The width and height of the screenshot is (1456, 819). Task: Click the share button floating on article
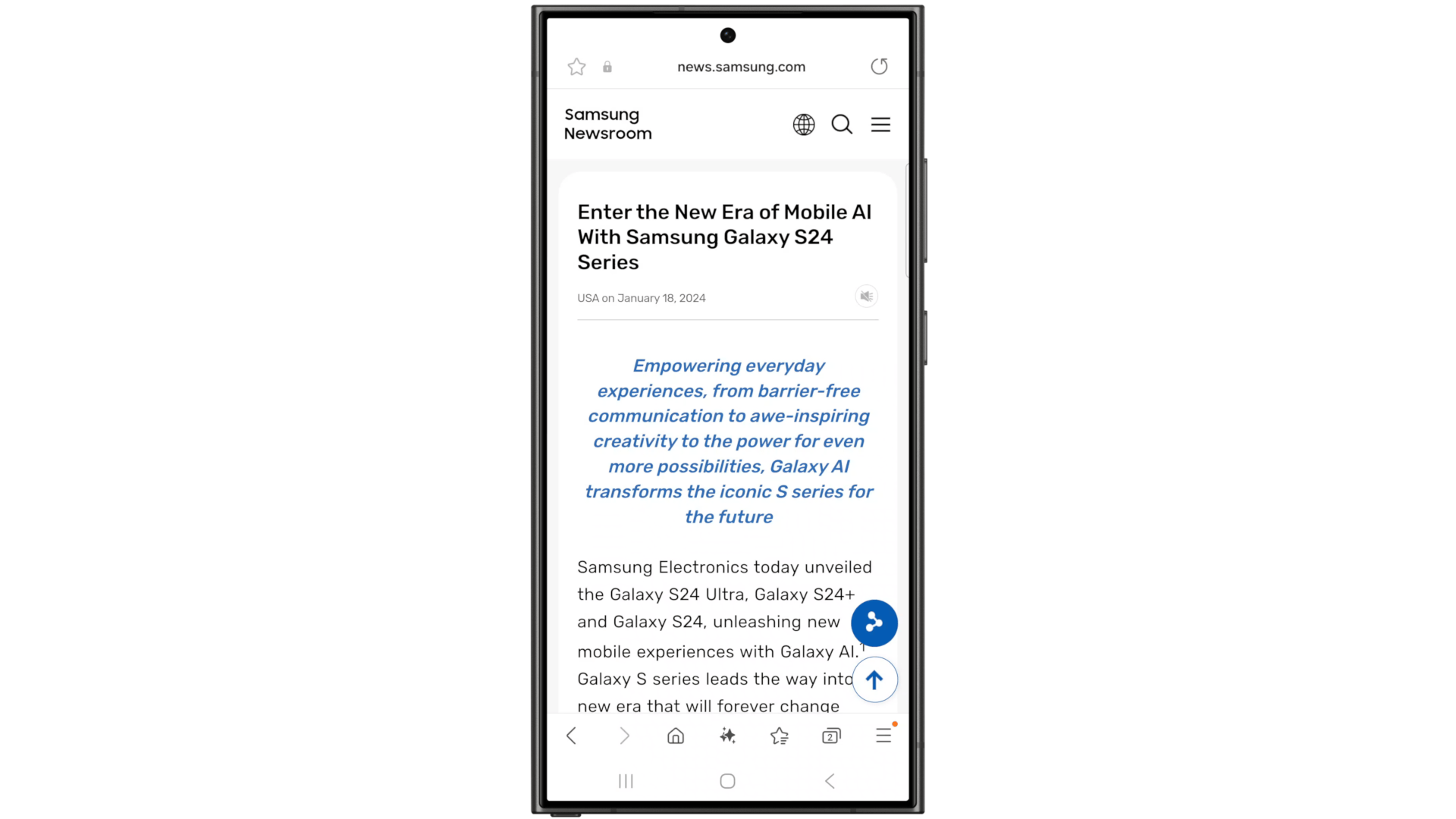pyautogui.click(x=873, y=622)
